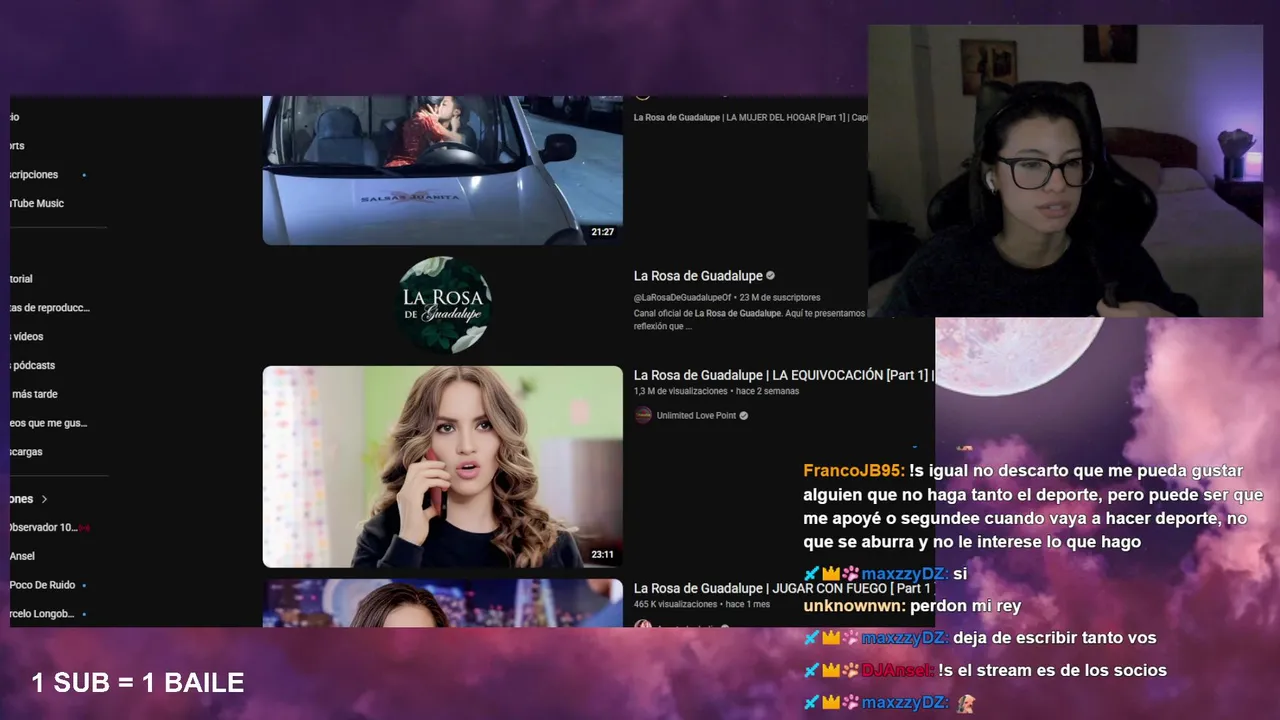The width and height of the screenshot is (1280, 720).
Task: Open the JUGAR CON FUEGO video title
Action: pyautogui.click(x=784, y=588)
